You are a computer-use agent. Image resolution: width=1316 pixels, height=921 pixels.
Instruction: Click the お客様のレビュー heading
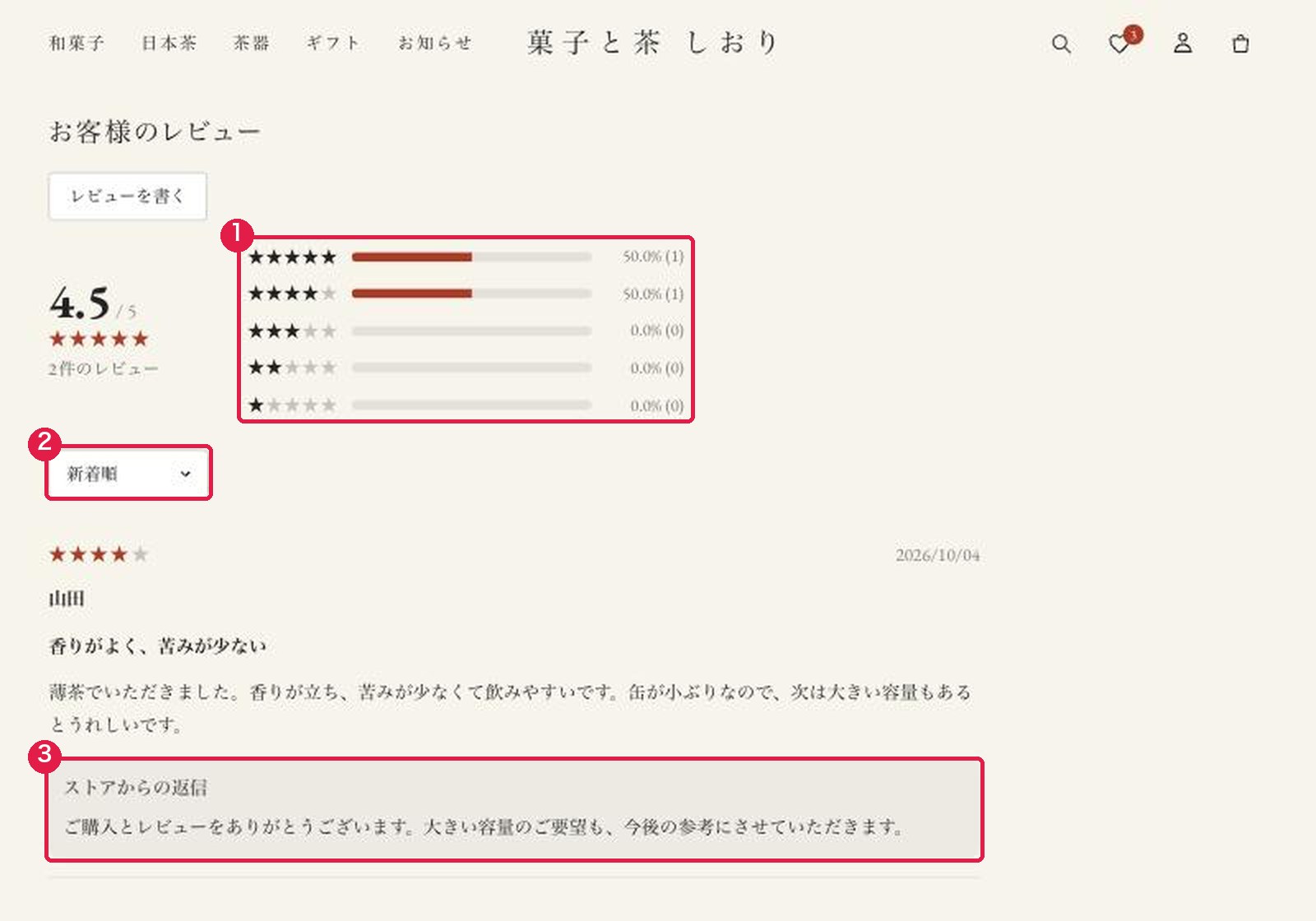155,132
